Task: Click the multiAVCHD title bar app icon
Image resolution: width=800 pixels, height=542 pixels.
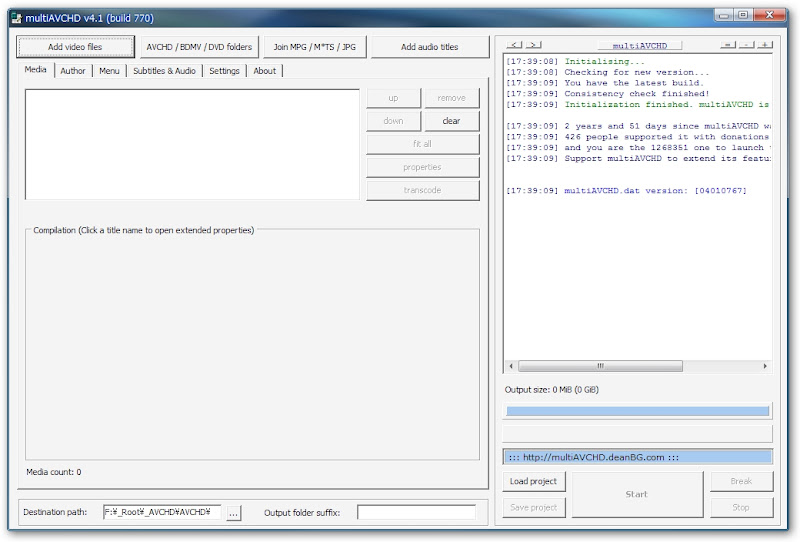Action: (17, 18)
